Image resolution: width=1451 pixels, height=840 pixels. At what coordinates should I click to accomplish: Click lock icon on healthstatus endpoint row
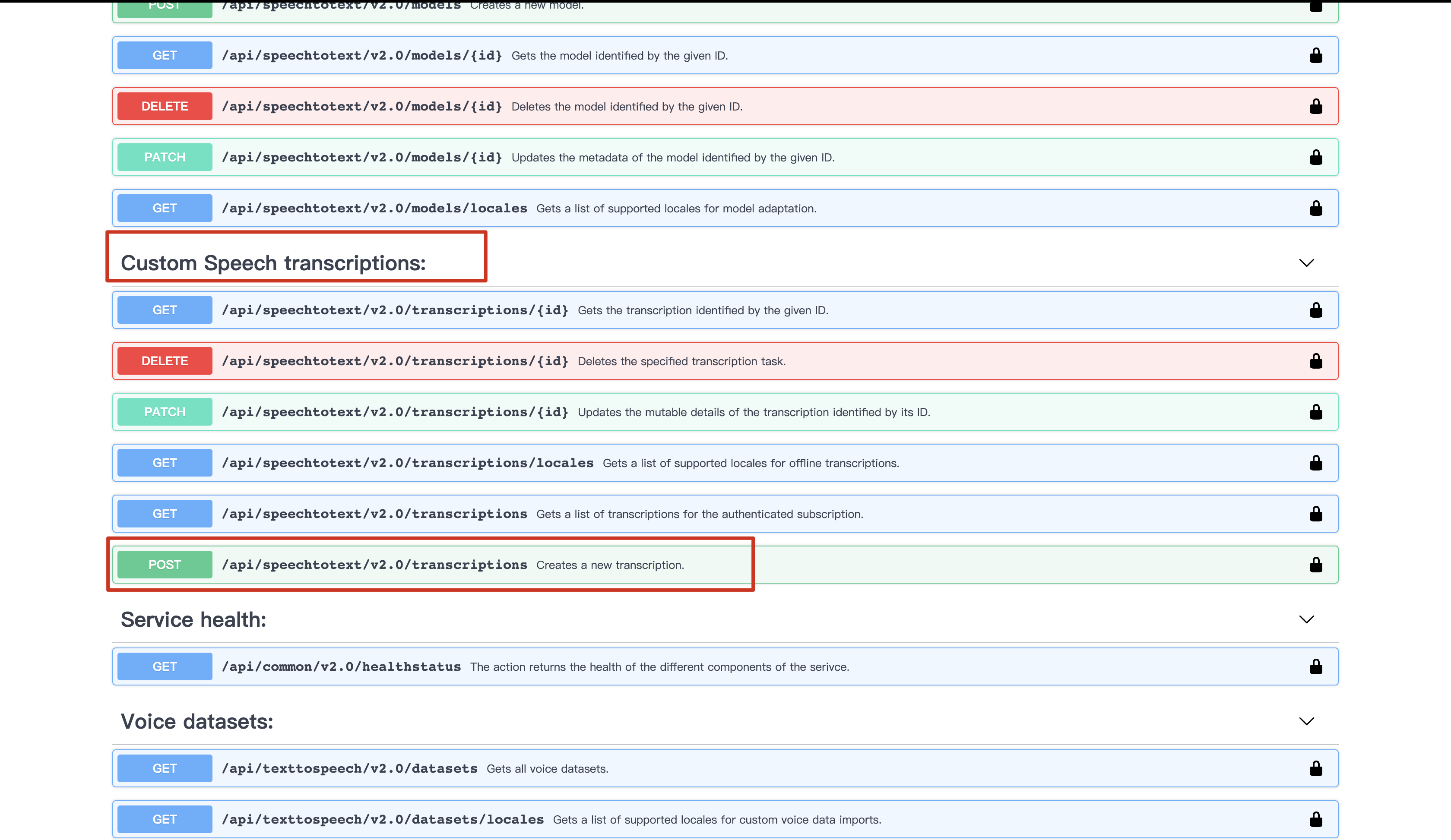pyautogui.click(x=1316, y=667)
